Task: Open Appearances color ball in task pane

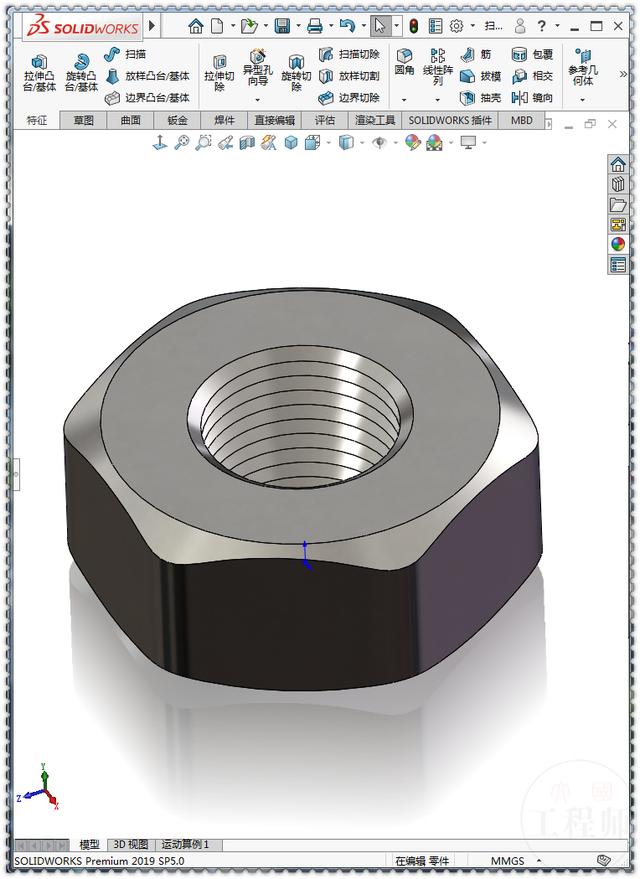Action: tap(618, 244)
